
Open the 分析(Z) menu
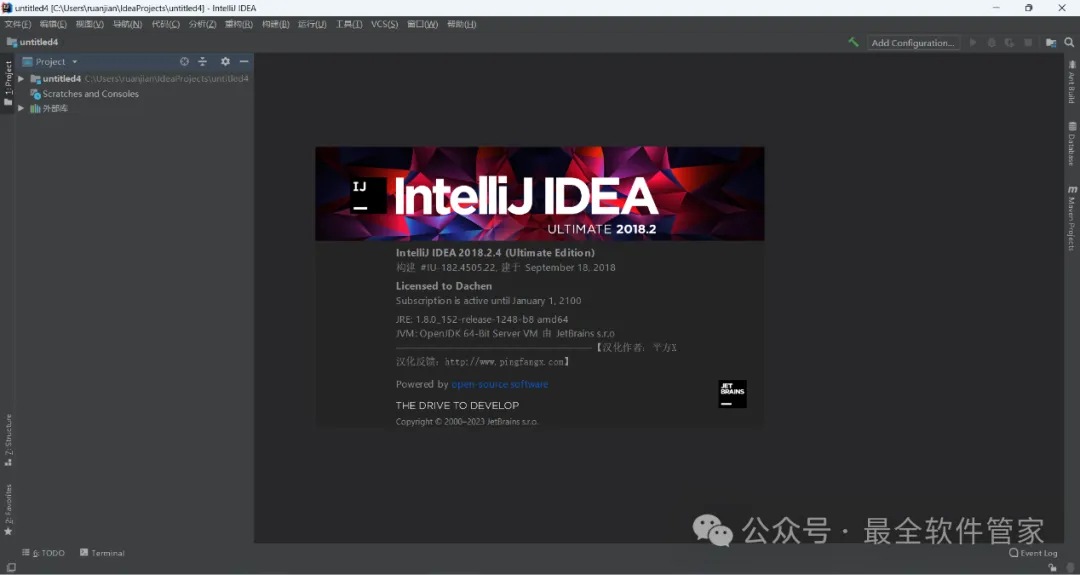202,24
